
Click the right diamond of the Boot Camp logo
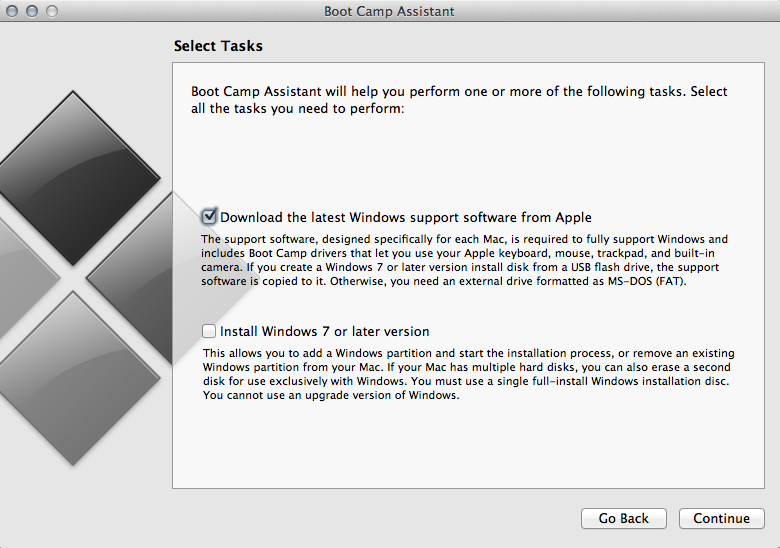click(x=150, y=265)
